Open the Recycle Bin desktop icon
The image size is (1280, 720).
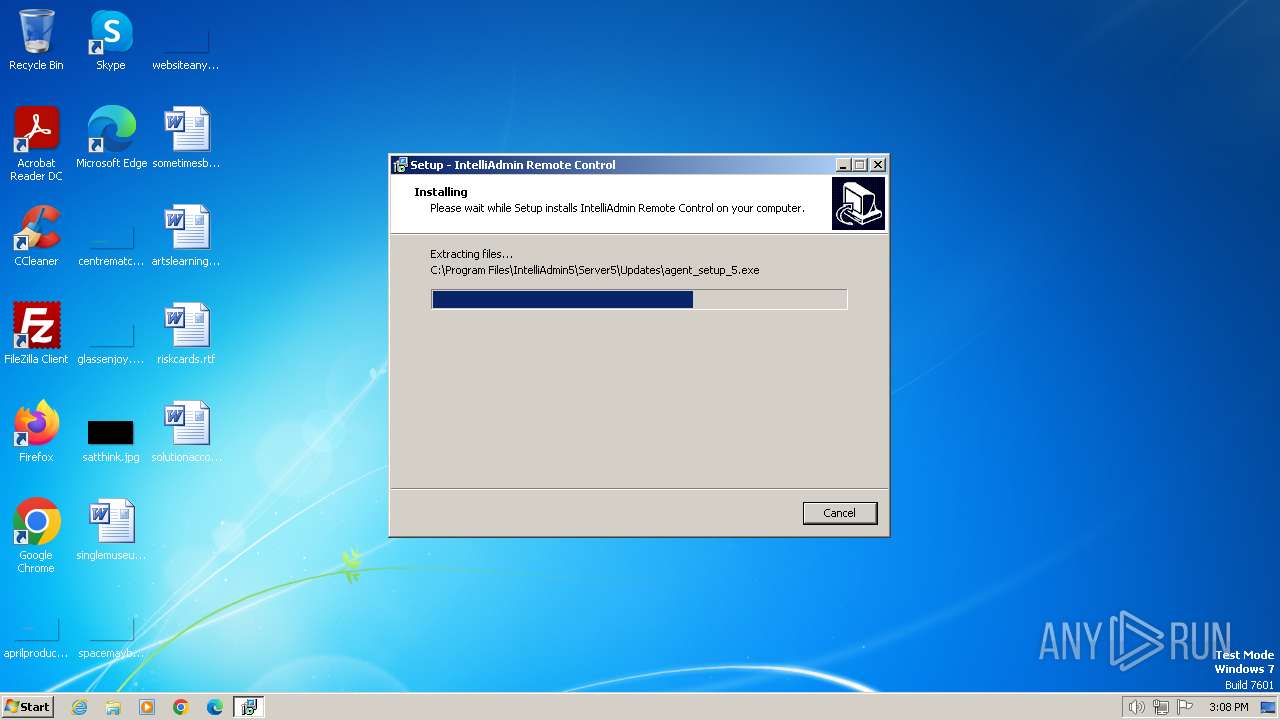36,40
